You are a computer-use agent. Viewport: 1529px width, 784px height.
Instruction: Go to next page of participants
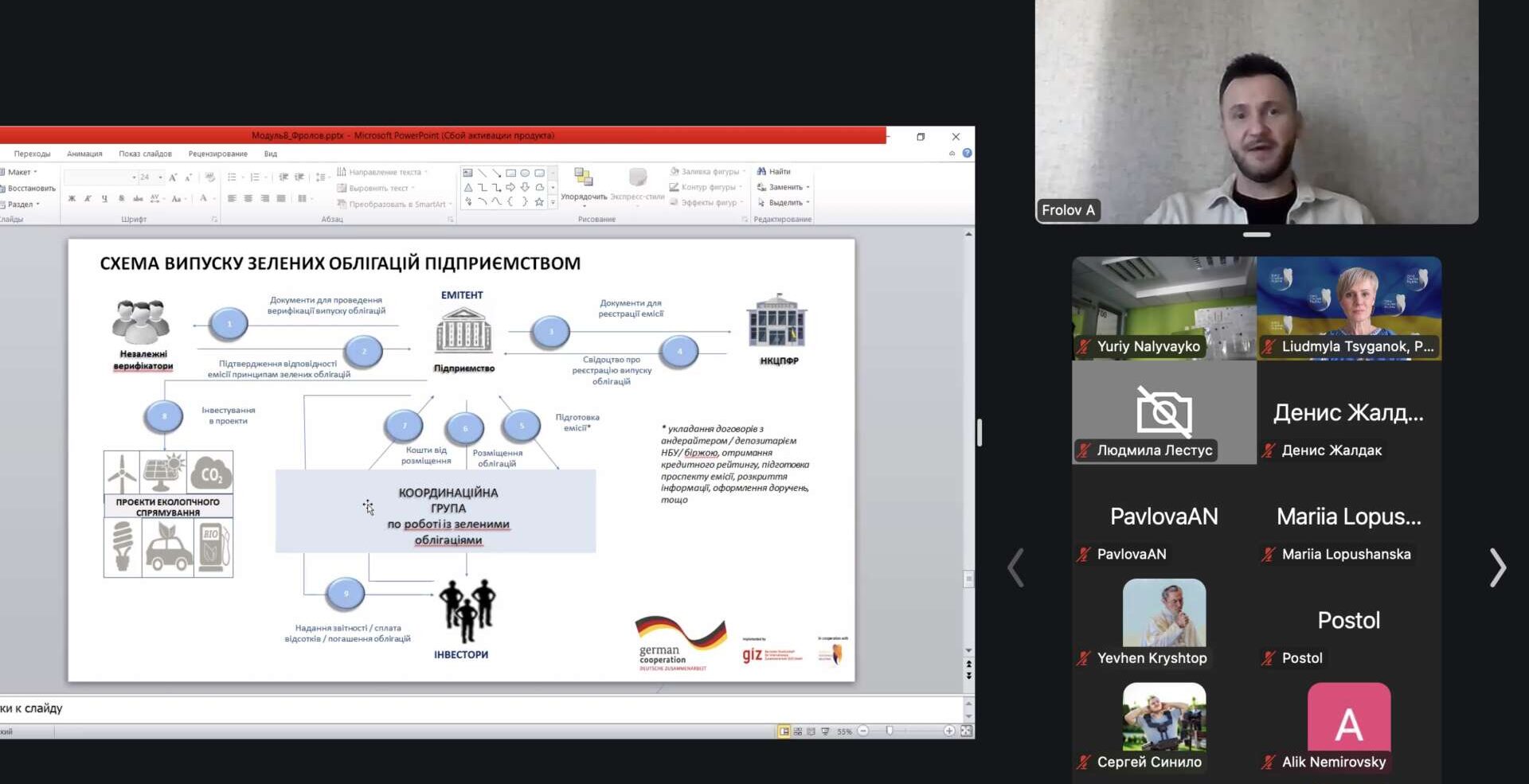pos(1497,568)
